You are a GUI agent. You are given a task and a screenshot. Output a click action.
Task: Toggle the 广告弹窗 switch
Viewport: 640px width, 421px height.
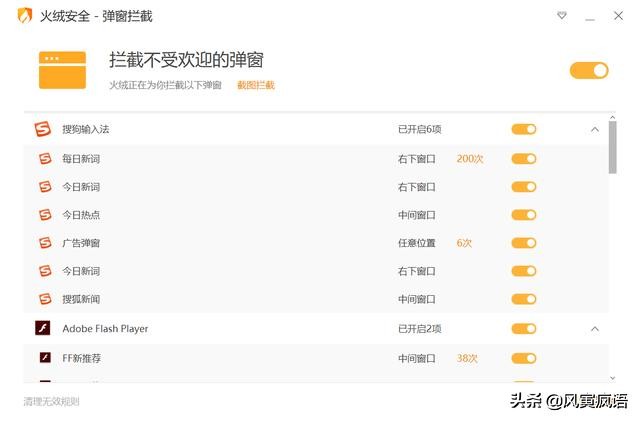[524, 243]
